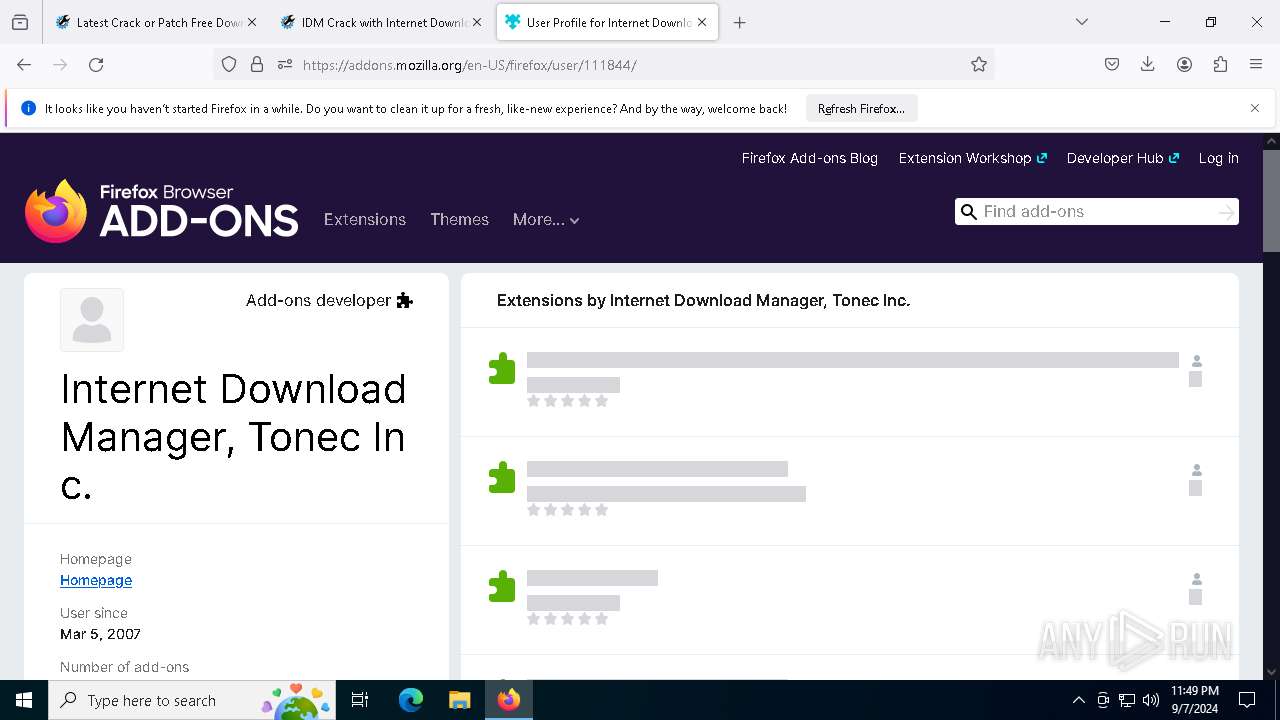Screen dimensions: 1280x720
Task: Open Firefox Add-ons Blog link
Action: point(810,158)
